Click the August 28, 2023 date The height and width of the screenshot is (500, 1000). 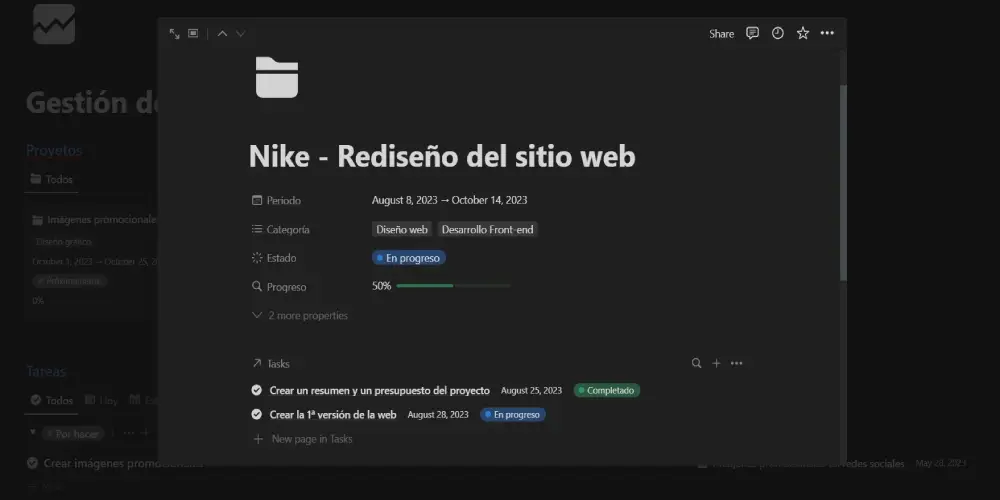click(438, 415)
